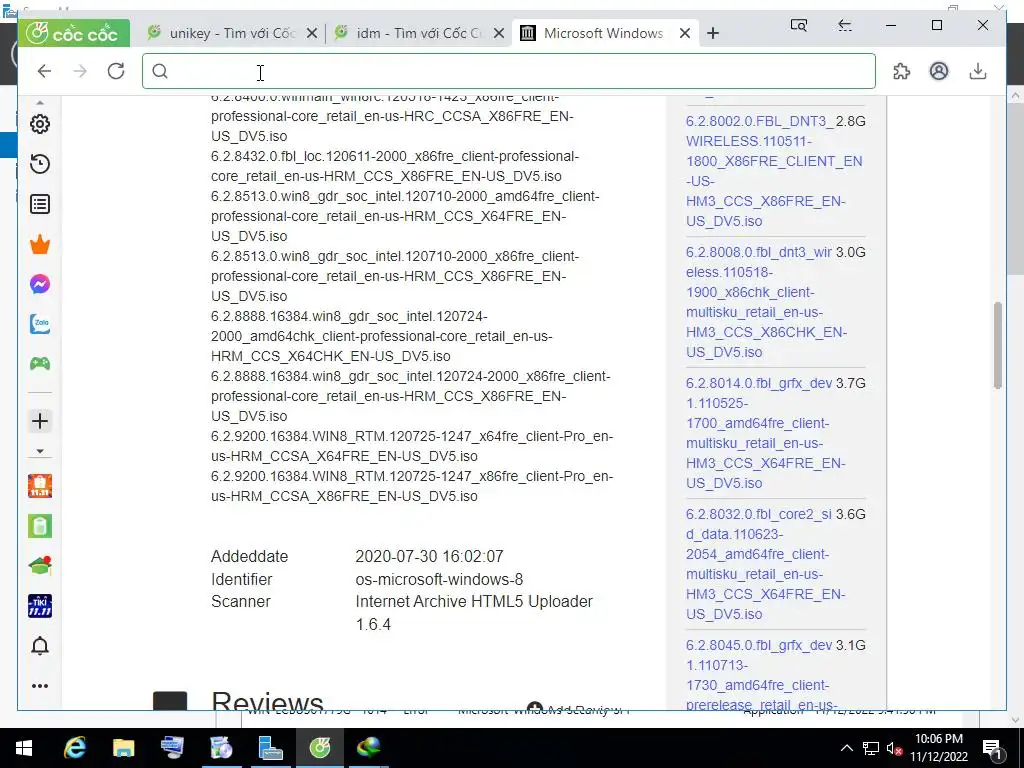Close the unikey tab

(312, 33)
